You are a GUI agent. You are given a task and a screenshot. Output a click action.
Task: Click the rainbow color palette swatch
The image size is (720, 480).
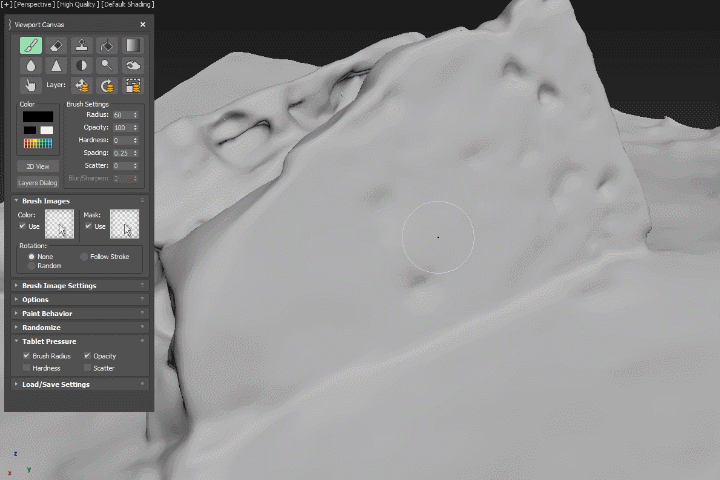pyautogui.click(x=38, y=144)
